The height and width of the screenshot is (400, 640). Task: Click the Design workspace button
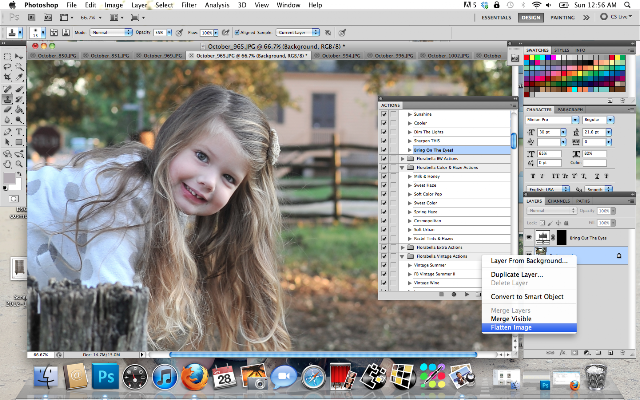[533, 18]
